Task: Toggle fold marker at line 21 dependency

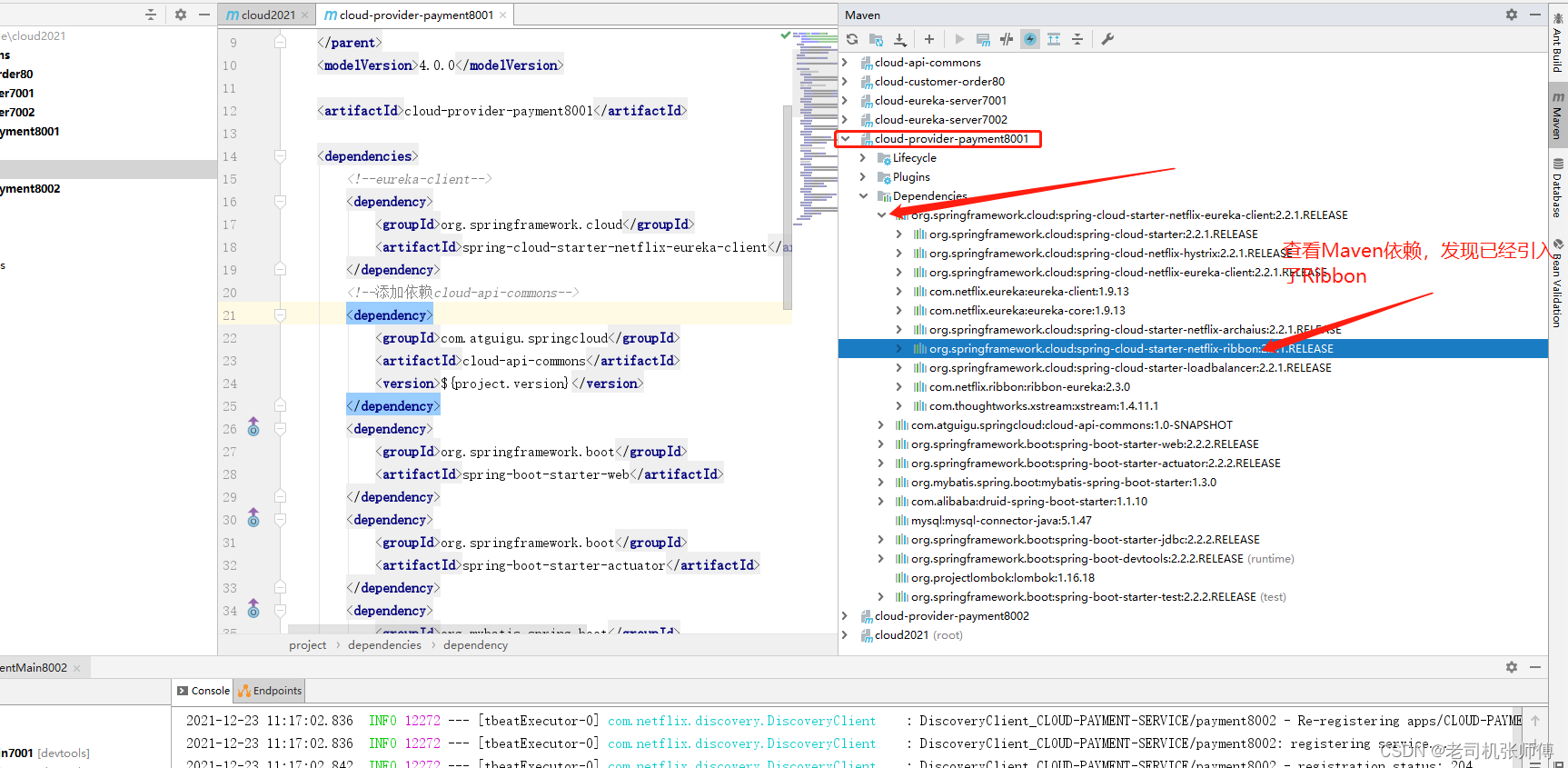Action: [280, 315]
